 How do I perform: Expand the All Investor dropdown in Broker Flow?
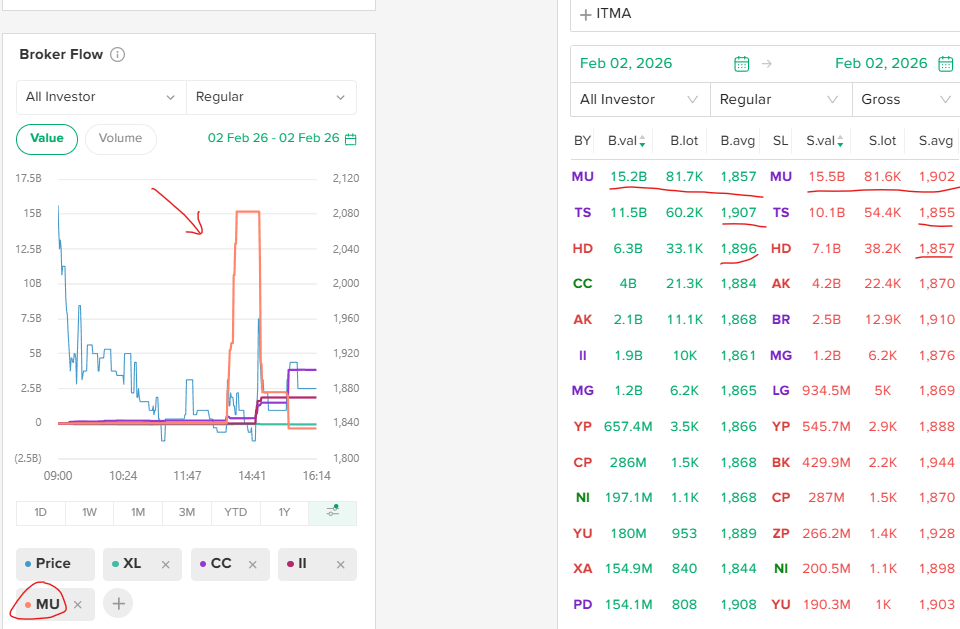pyautogui.click(x=100, y=97)
